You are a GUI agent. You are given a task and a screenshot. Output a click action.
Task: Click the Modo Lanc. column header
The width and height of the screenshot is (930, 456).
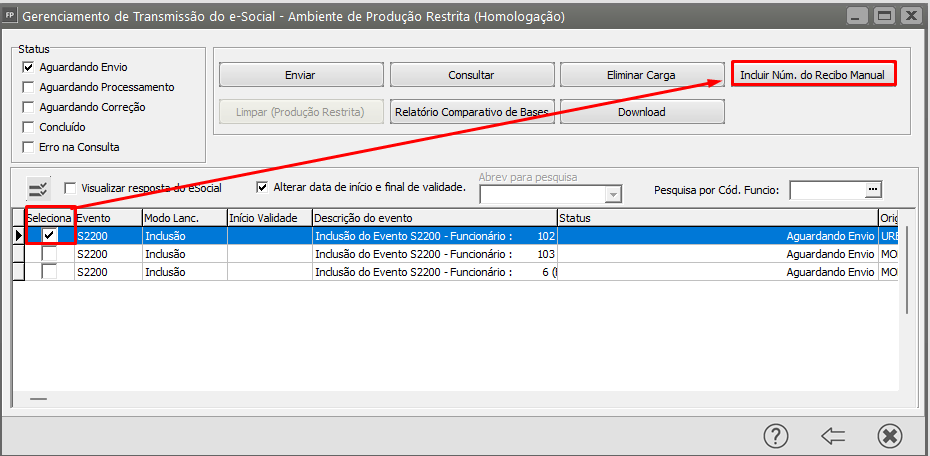tap(184, 218)
